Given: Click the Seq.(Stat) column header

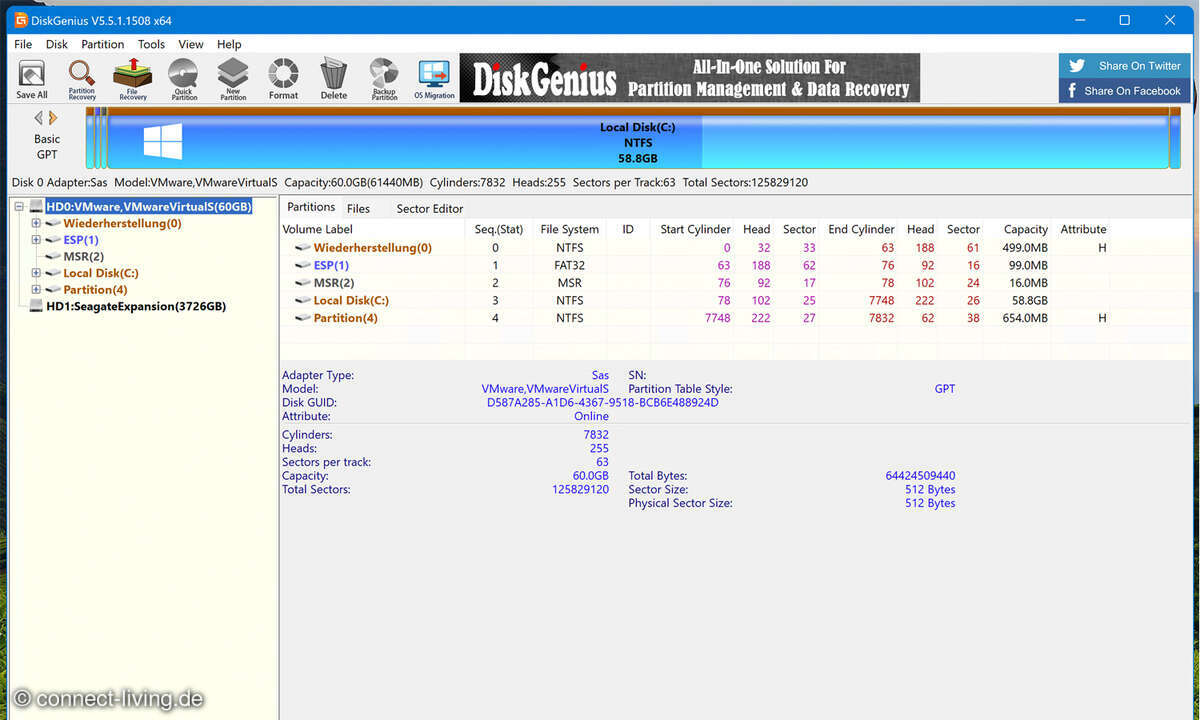Looking at the screenshot, I should 498,229.
